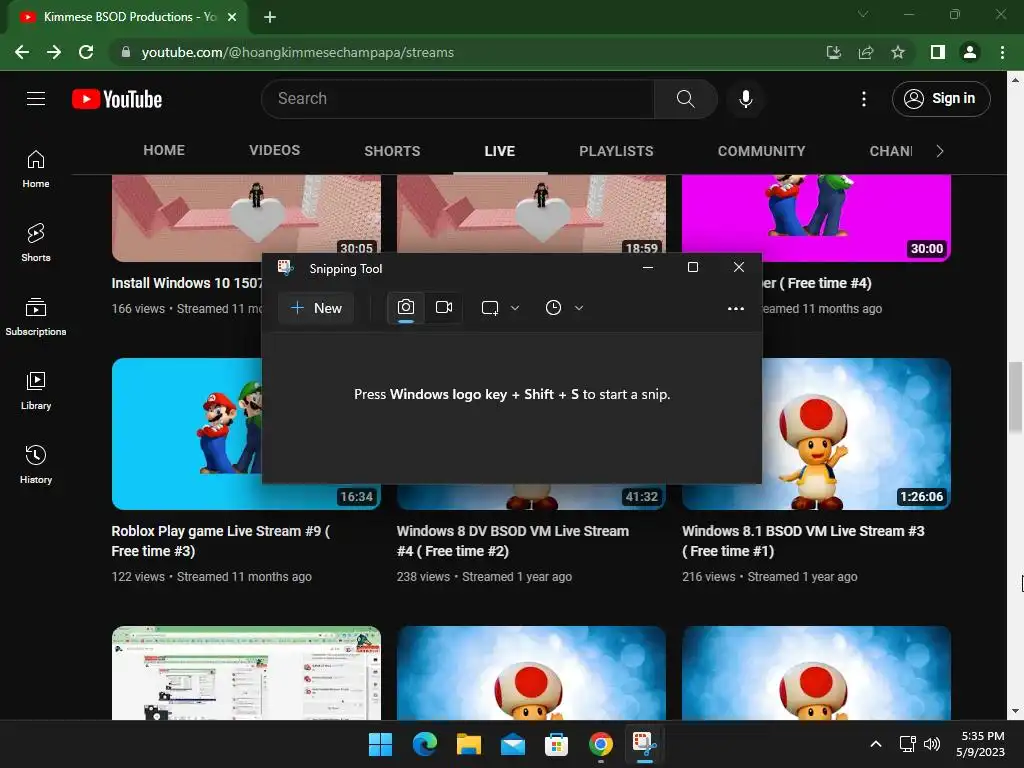Toggle Chrome side panel

pyautogui.click(x=938, y=52)
